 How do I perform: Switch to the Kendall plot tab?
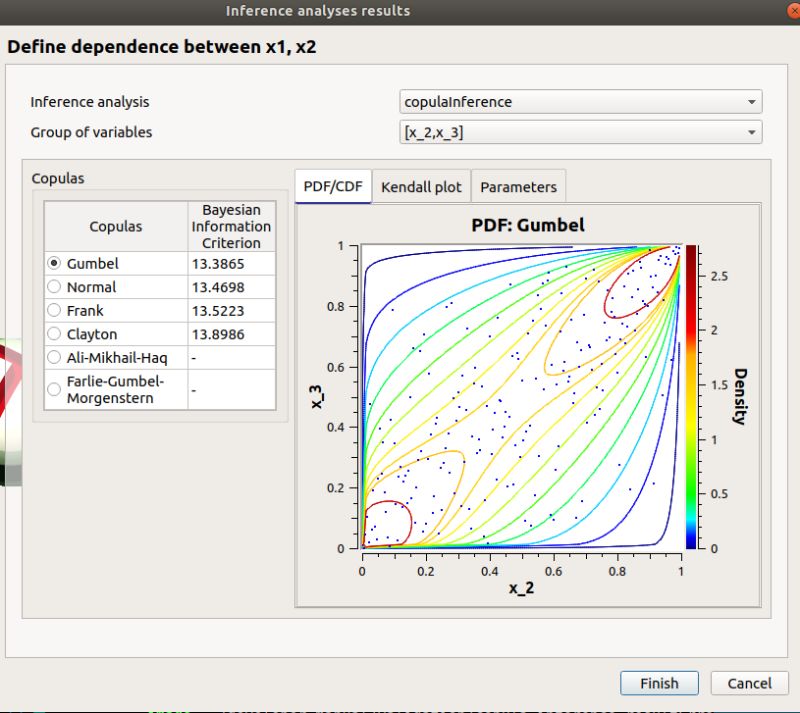tap(420, 186)
